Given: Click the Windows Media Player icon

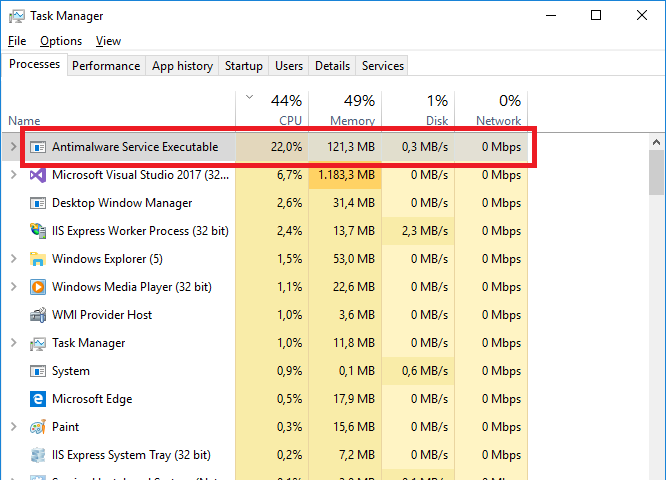Looking at the screenshot, I should tap(38, 287).
